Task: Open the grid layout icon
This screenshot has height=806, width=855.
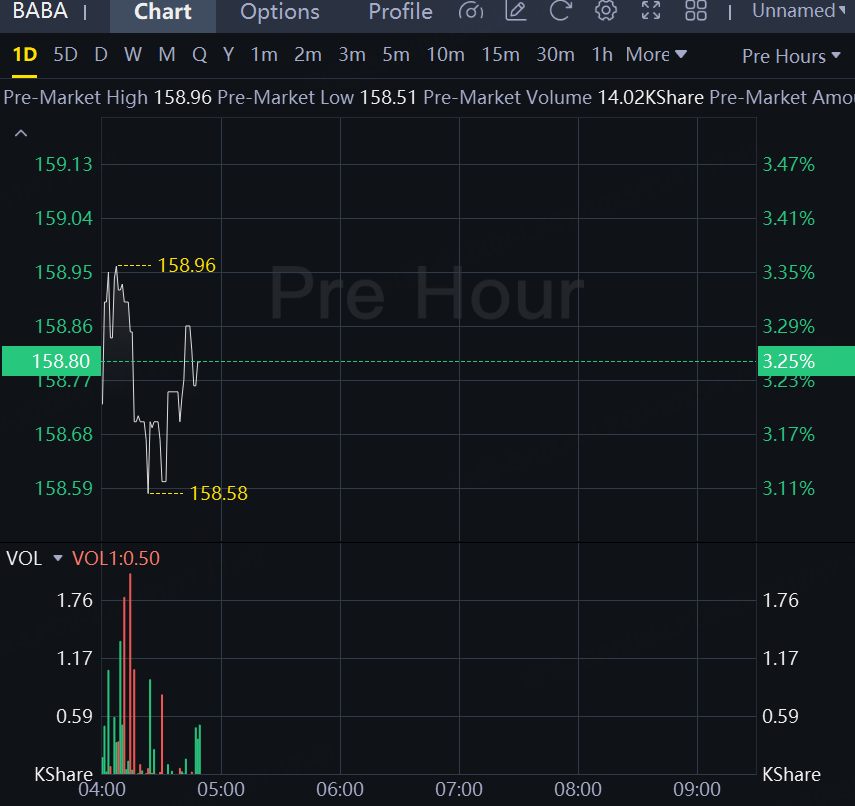Action: pyautogui.click(x=696, y=12)
